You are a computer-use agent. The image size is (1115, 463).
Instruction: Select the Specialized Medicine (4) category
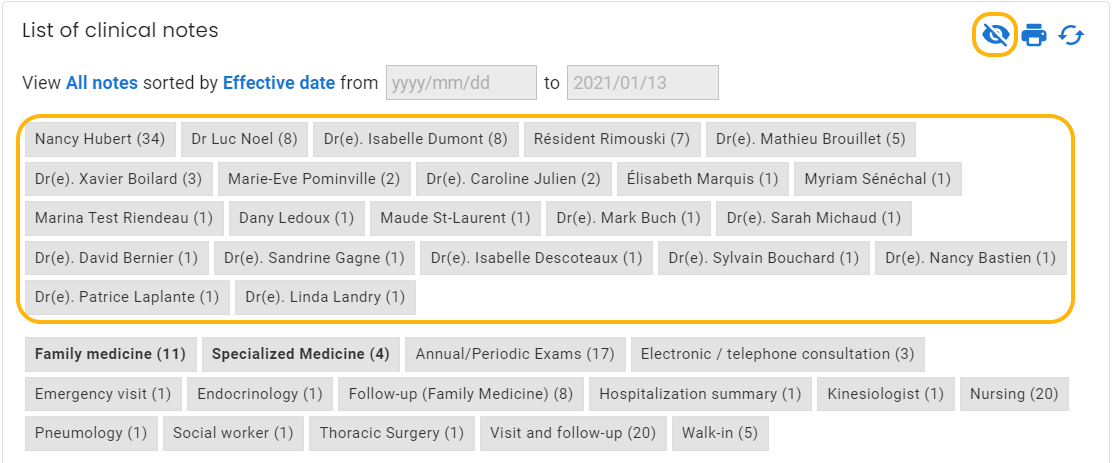pyautogui.click(x=301, y=354)
